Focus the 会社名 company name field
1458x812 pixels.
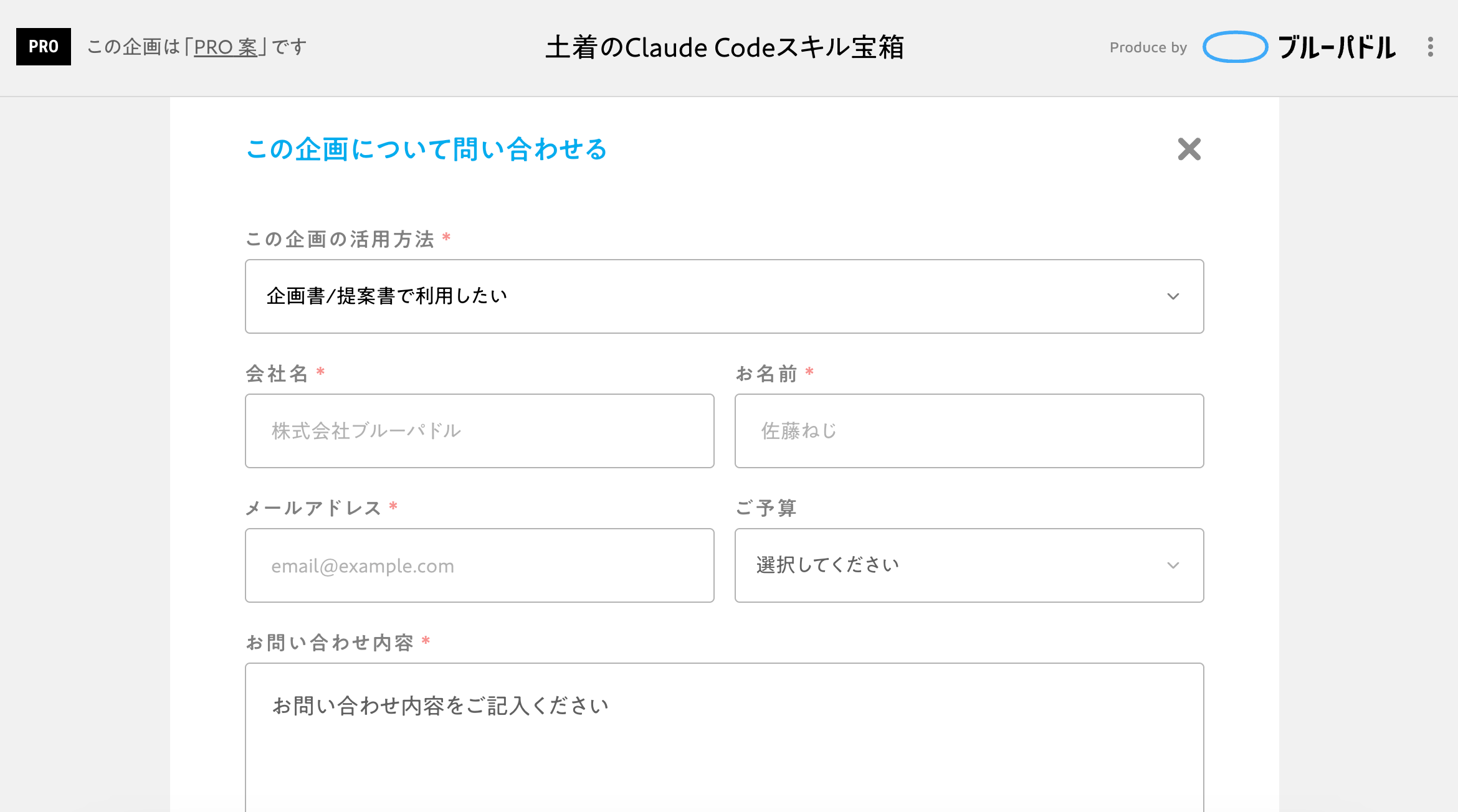480,431
